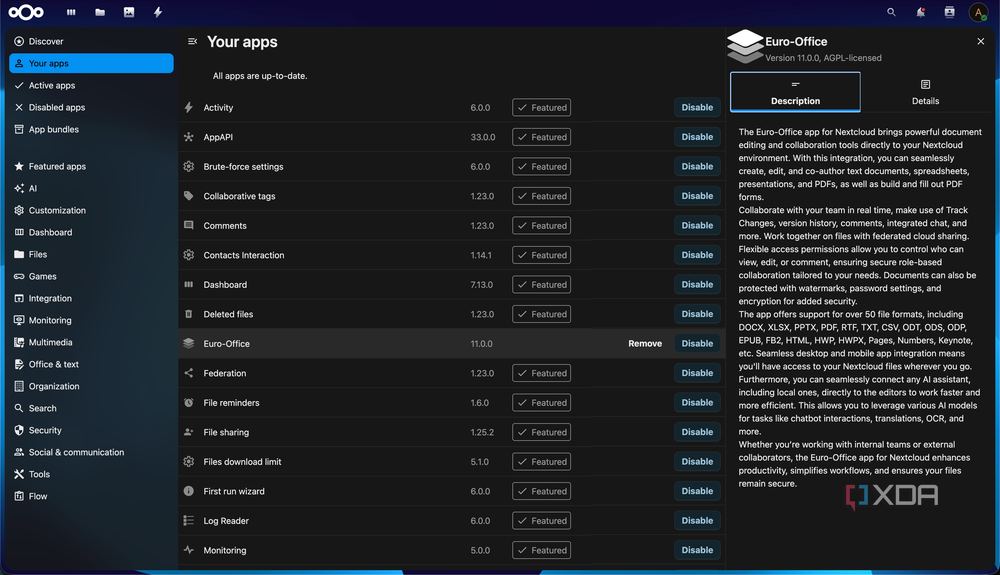Open the user avatar menu
1000x575 pixels.
[x=978, y=12]
